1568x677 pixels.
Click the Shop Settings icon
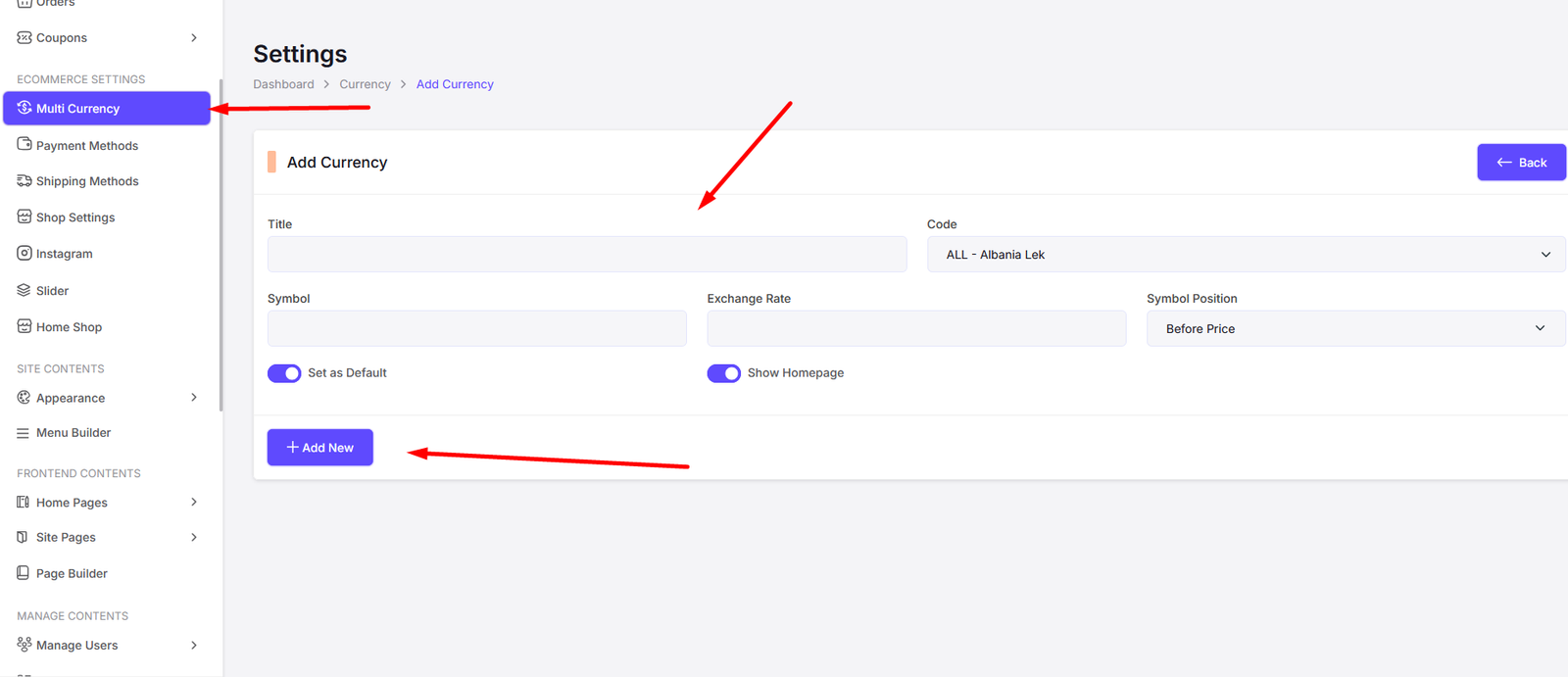click(x=24, y=217)
